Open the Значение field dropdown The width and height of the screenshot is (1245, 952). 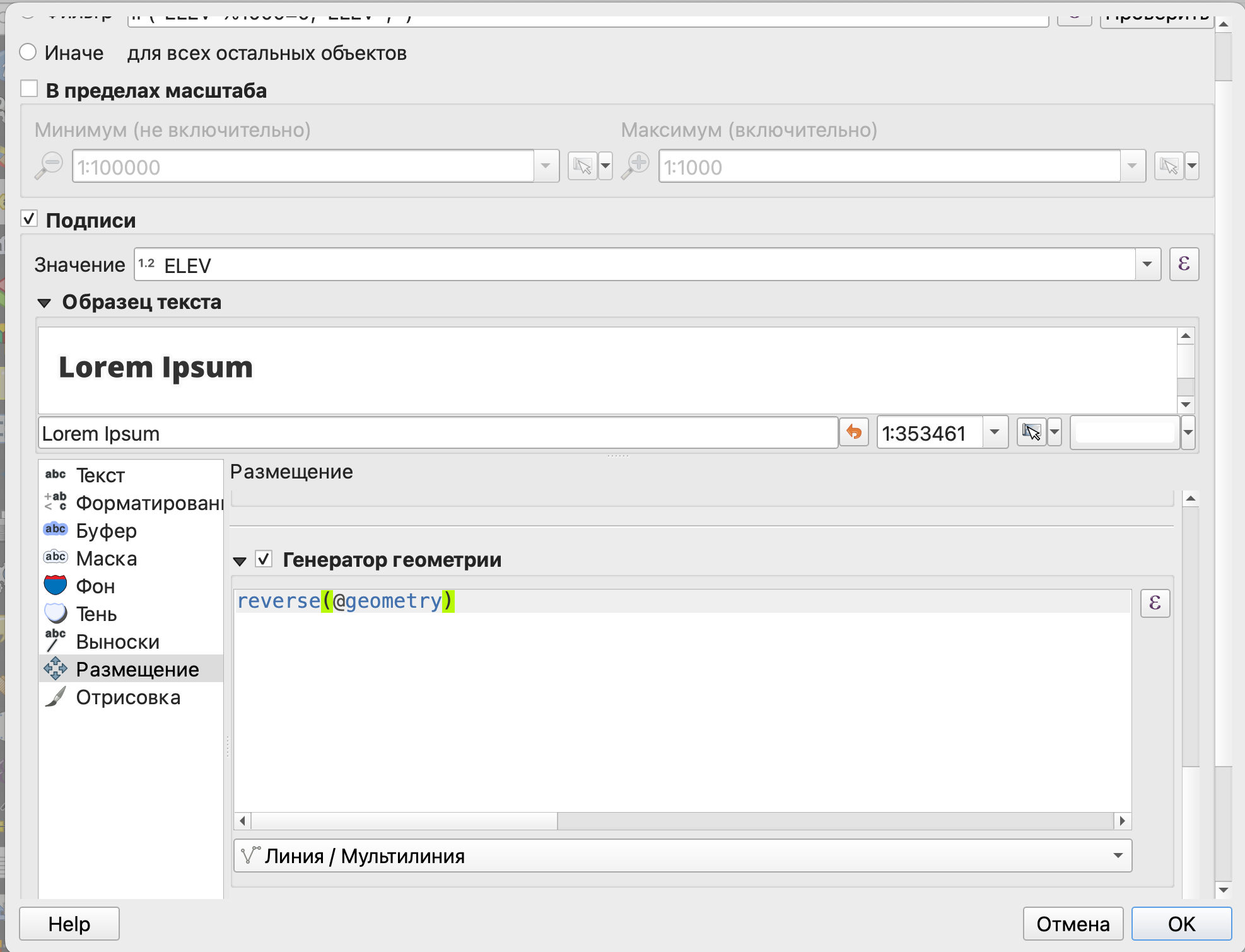[1147, 264]
